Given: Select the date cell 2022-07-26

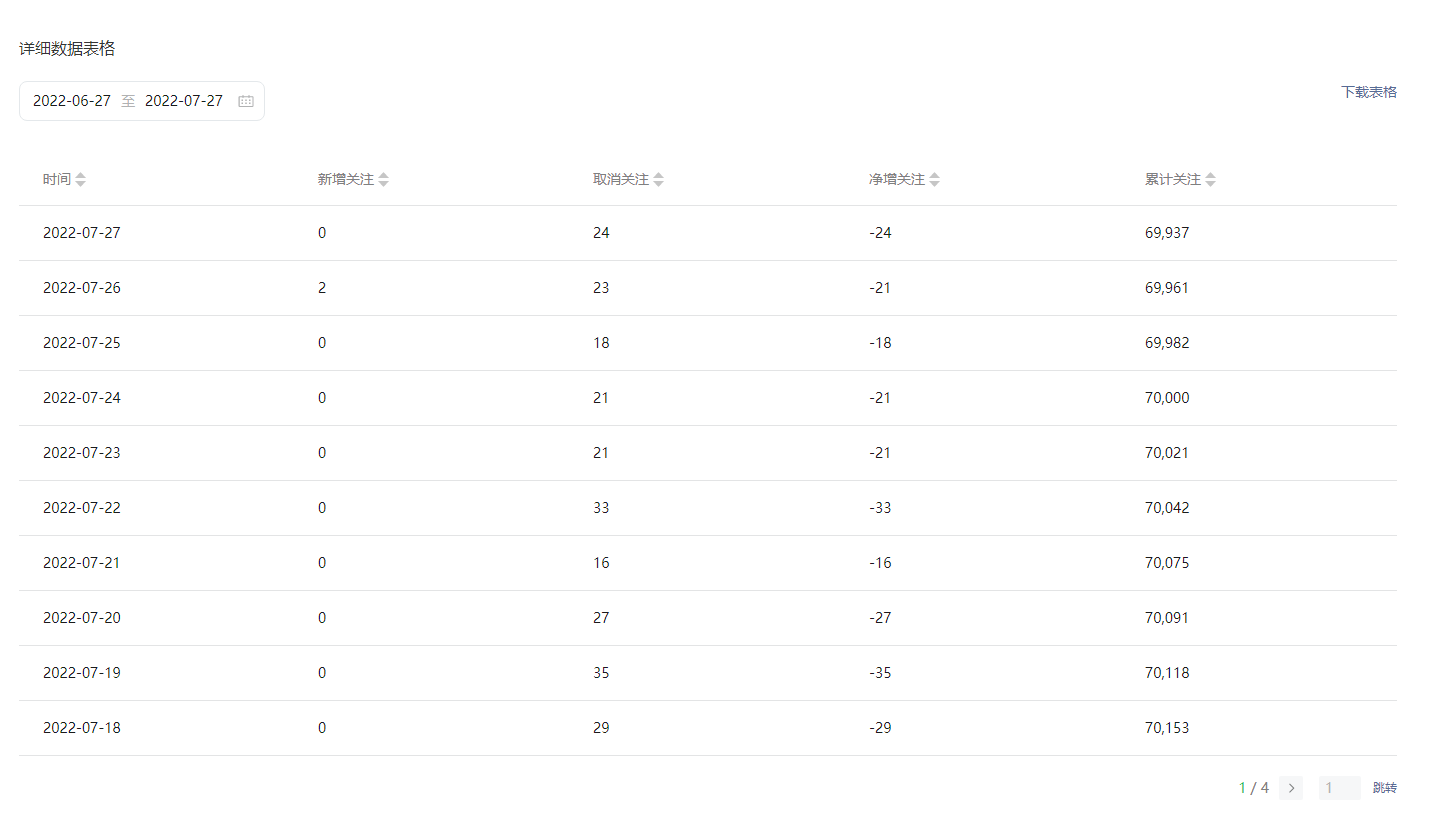Looking at the screenshot, I should coord(82,288).
